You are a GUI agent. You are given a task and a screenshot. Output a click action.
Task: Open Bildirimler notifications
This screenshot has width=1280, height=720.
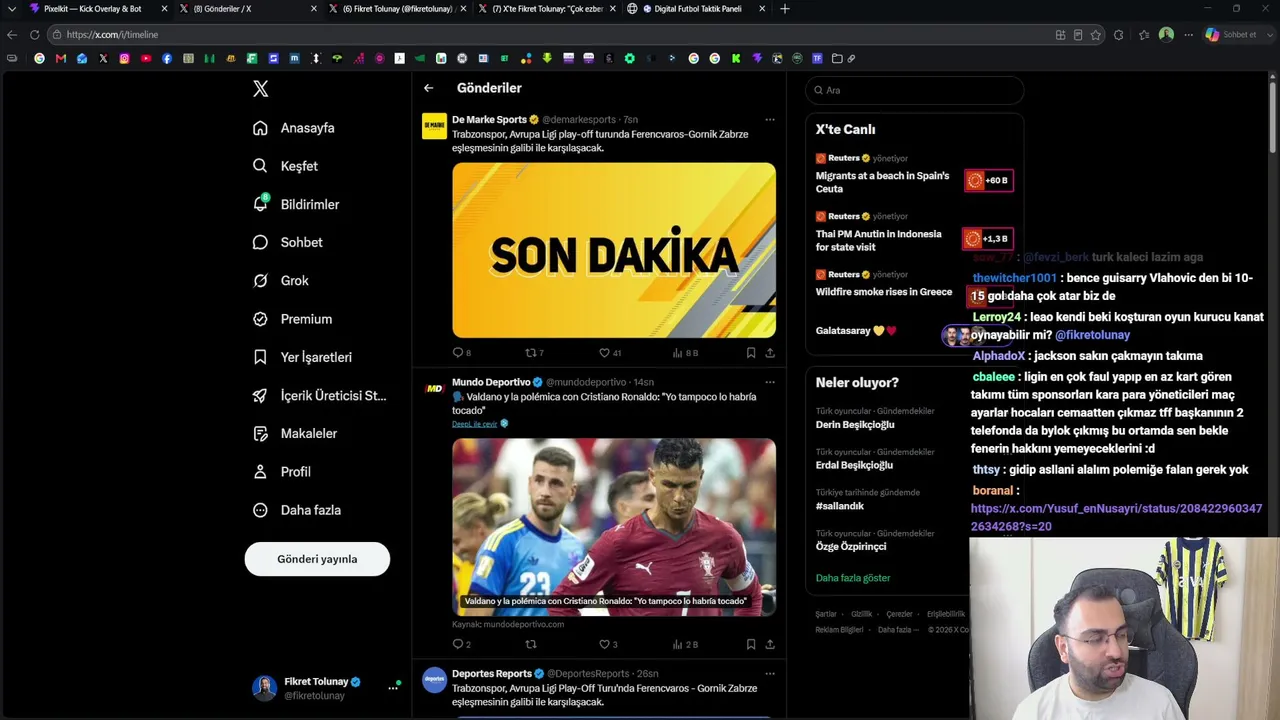pos(296,204)
